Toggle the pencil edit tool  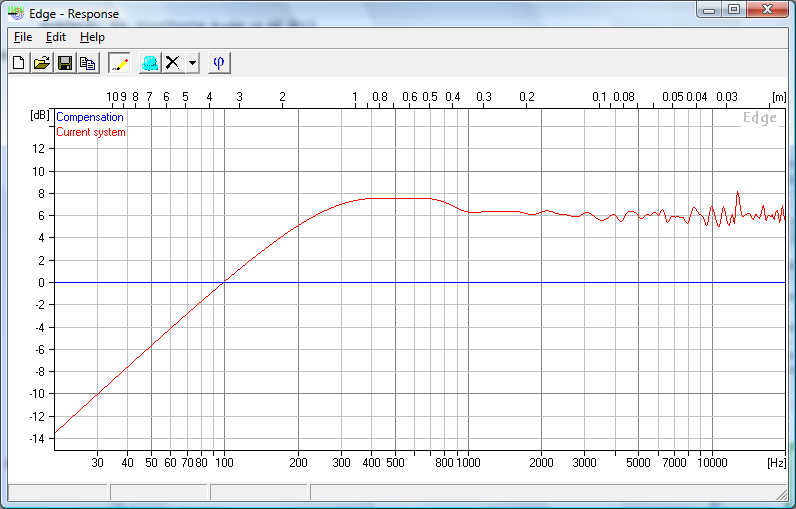119,63
